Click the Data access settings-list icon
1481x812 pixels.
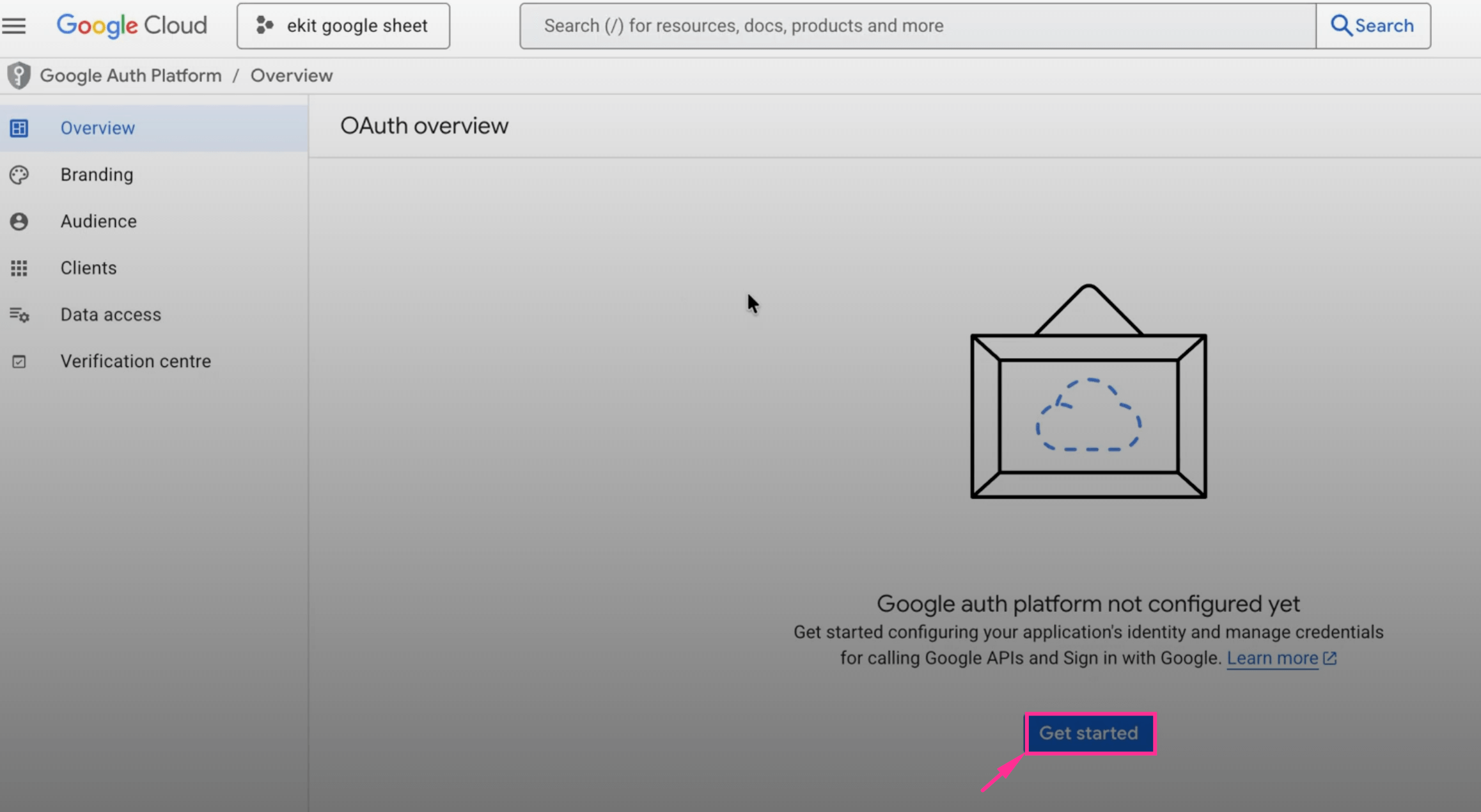point(19,315)
